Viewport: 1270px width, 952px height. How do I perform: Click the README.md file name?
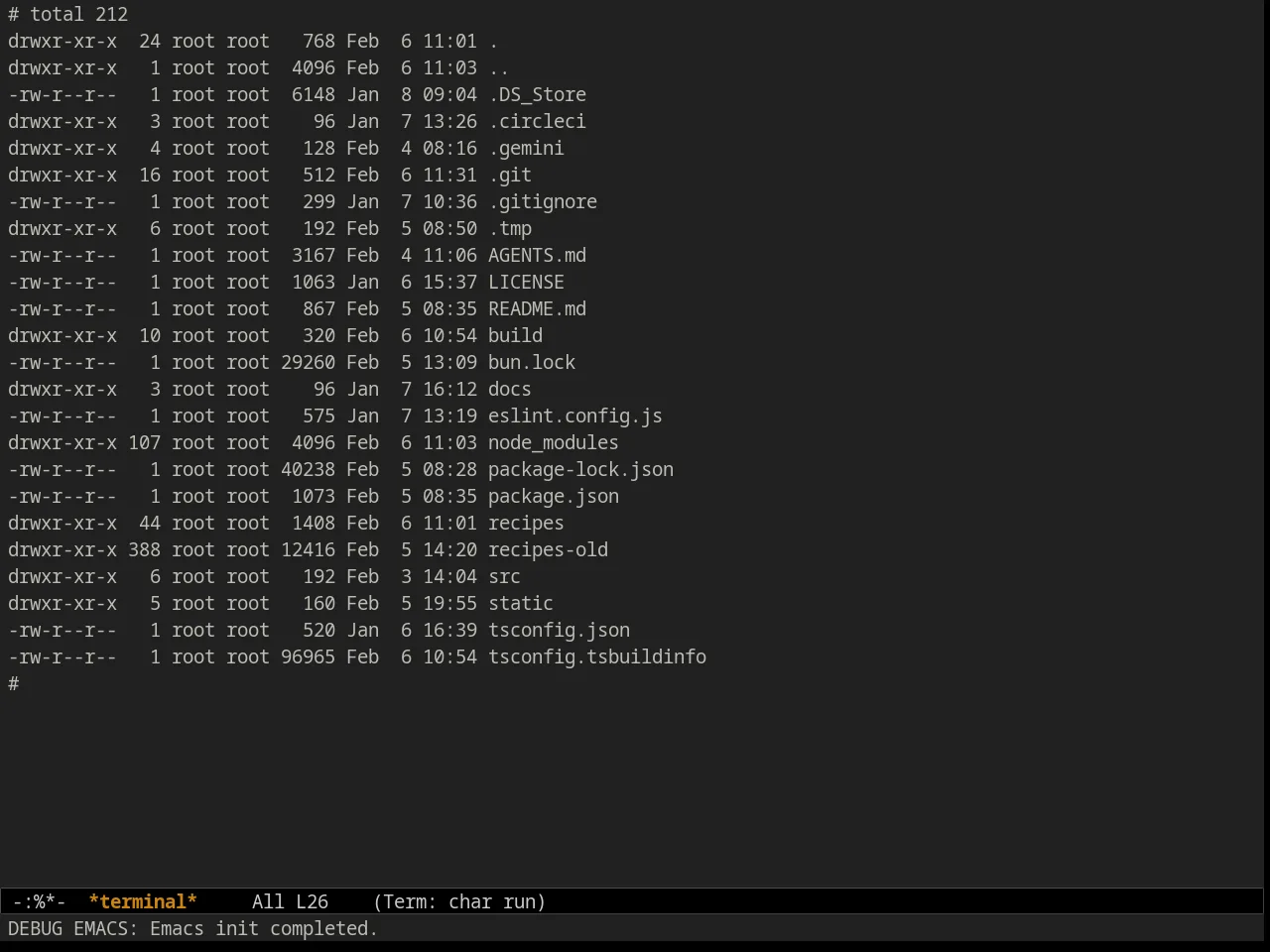click(x=537, y=308)
